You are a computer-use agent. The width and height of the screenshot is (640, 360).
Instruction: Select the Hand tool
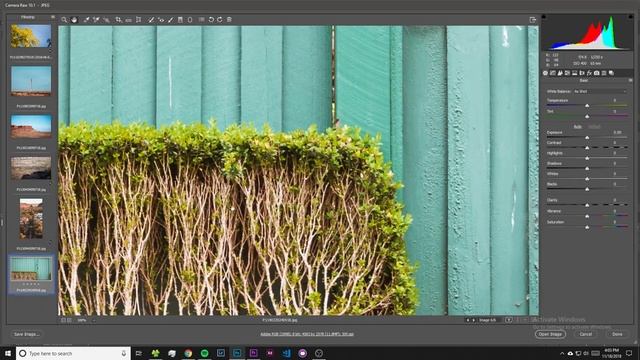74,20
